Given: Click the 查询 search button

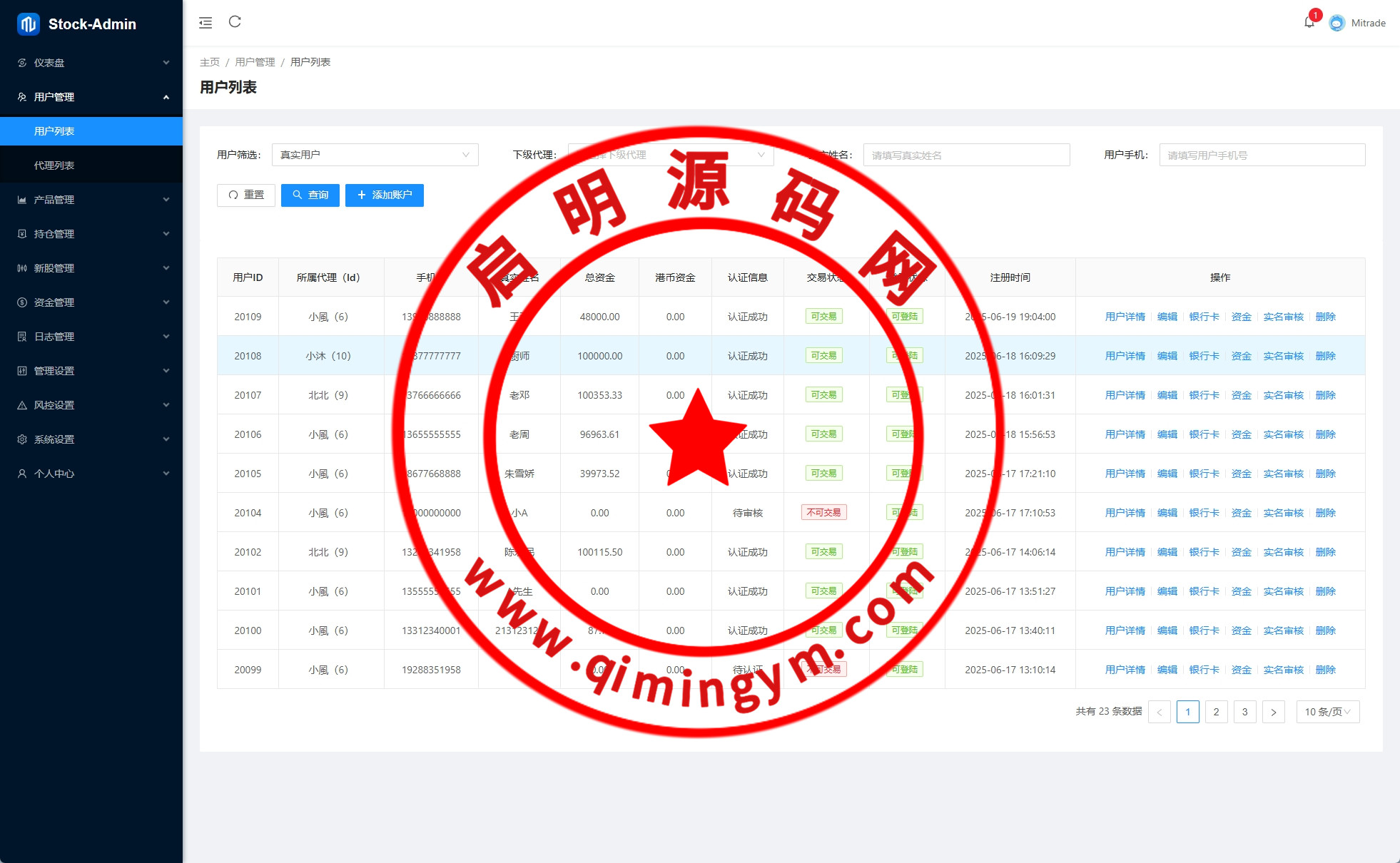Looking at the screenshot, I should (x=310, y=195).
